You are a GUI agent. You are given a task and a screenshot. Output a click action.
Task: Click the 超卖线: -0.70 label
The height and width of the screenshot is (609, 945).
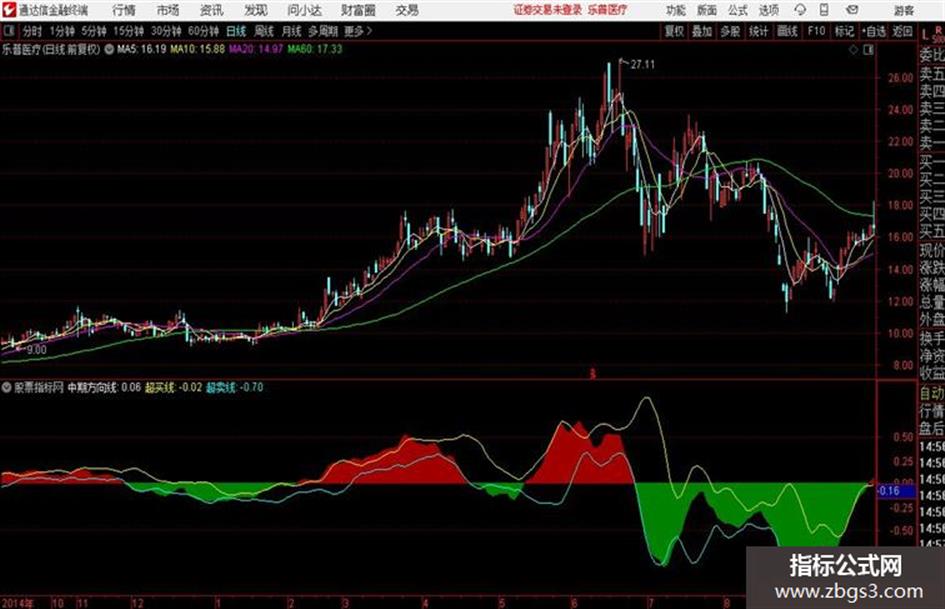(235, 387)
